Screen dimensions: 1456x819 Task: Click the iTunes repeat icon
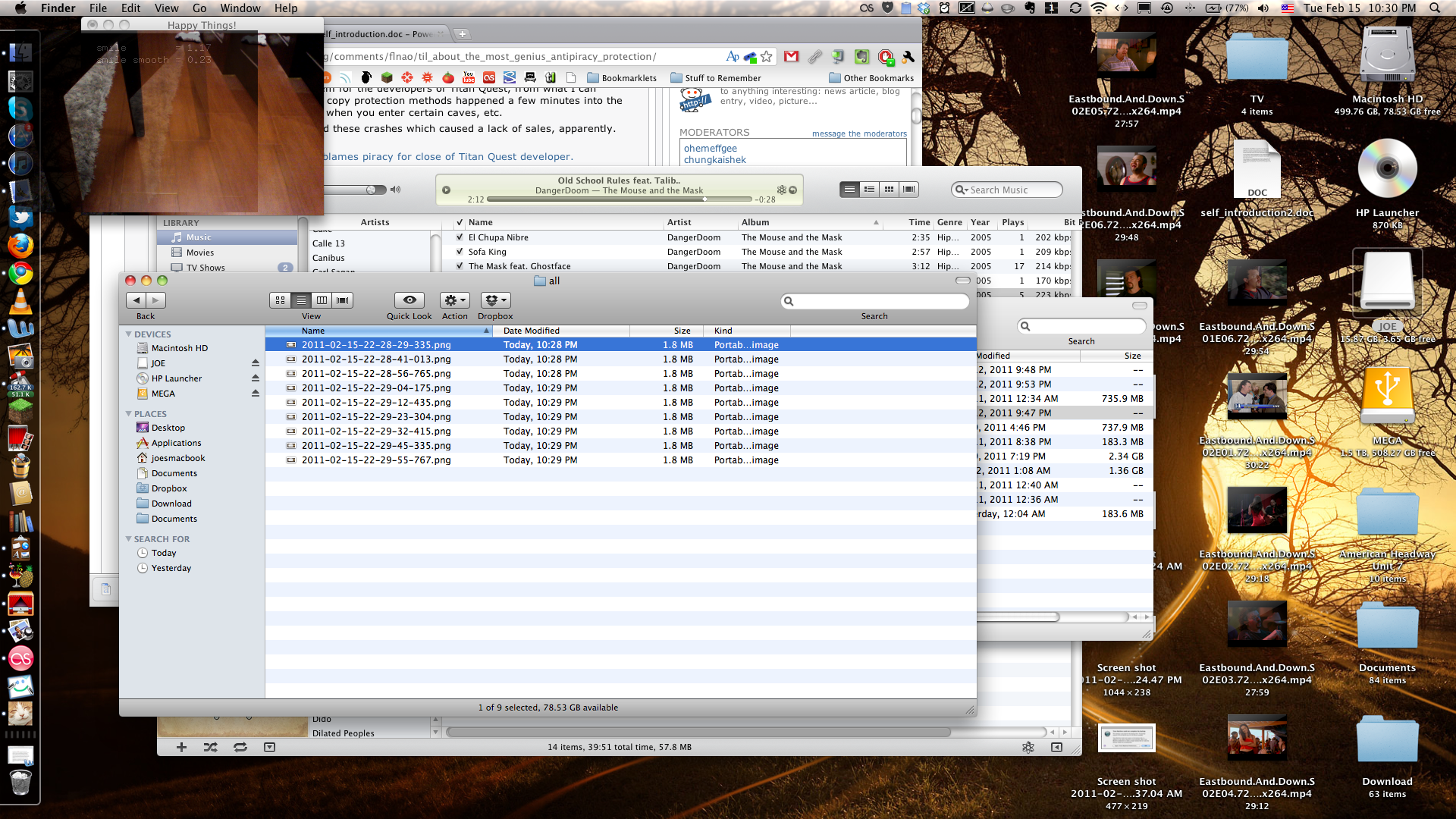point(240,747)
